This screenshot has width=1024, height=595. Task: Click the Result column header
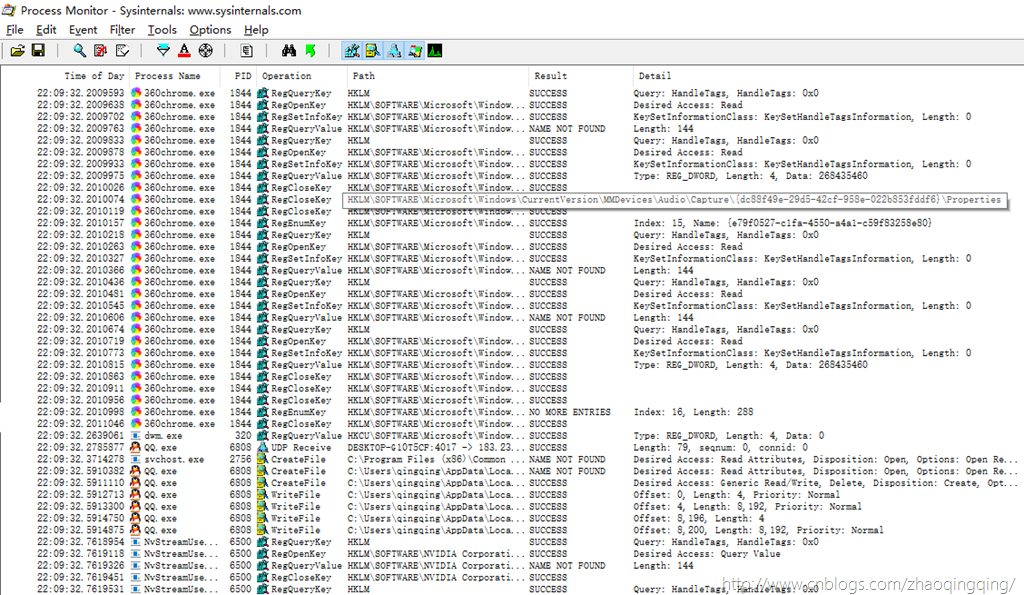(x=551, y=76)
